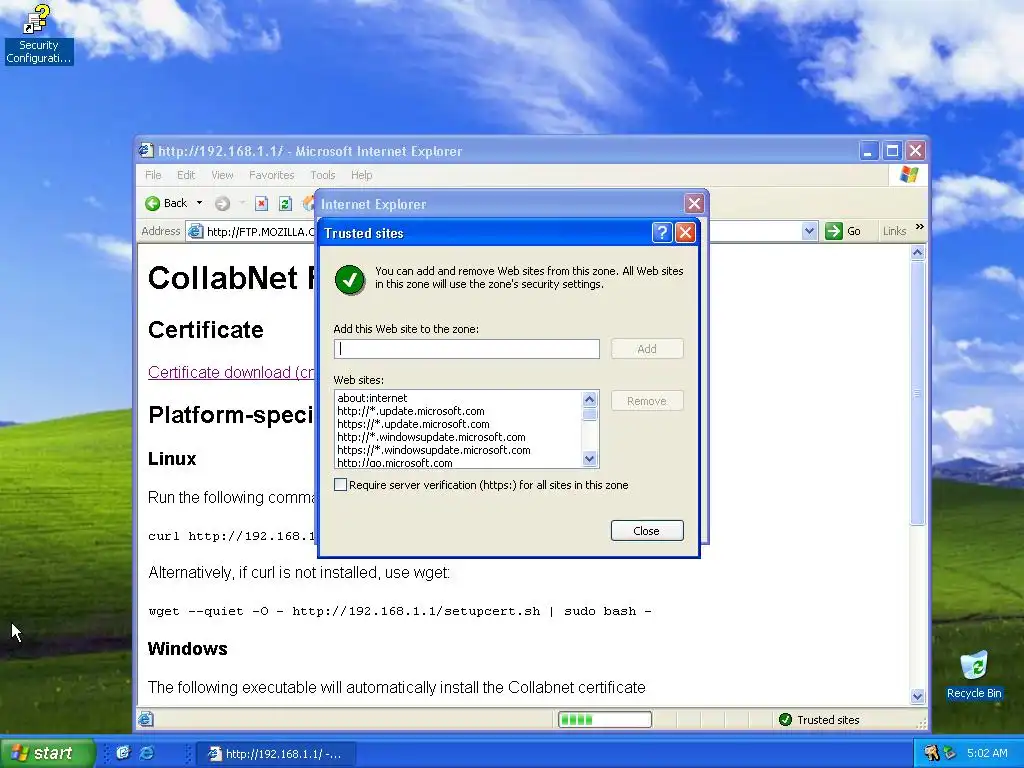Viewport: 1024px width, 768px height.
Task: Click the help question mark in Trusted sites dialog
Action: [x=662, y=232]
